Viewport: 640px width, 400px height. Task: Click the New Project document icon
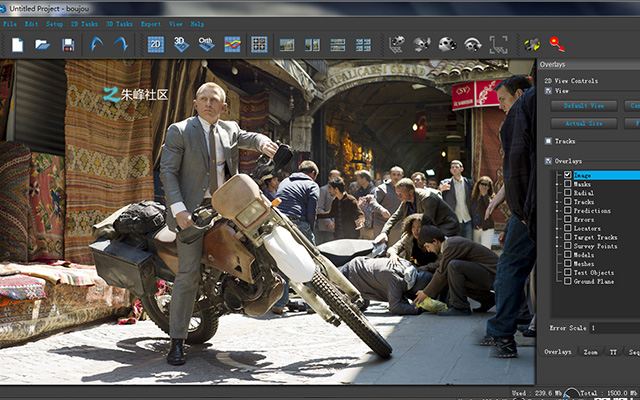click(17, 44)
